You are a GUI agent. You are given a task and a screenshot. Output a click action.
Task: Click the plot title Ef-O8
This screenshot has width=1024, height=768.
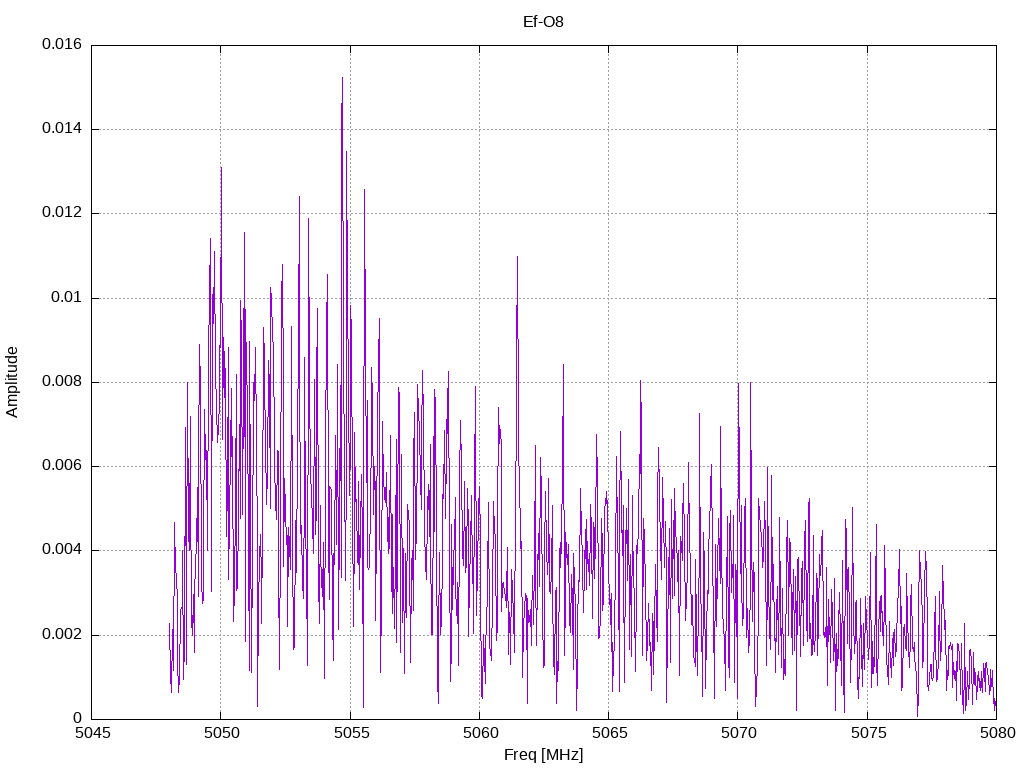[543, 22]
